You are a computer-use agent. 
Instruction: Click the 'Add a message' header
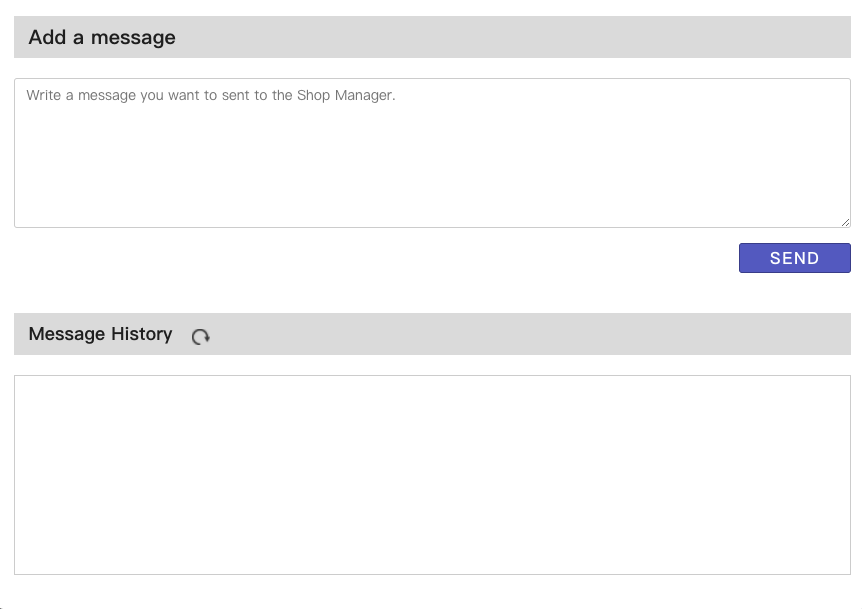(102, 37)
